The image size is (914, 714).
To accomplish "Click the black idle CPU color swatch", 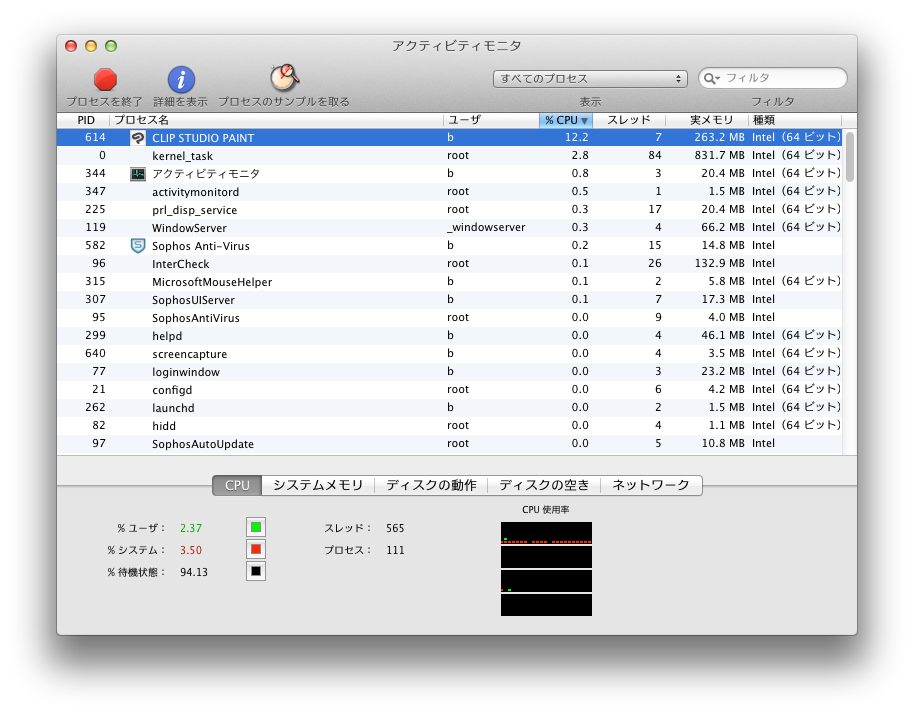I will (256, 571).
